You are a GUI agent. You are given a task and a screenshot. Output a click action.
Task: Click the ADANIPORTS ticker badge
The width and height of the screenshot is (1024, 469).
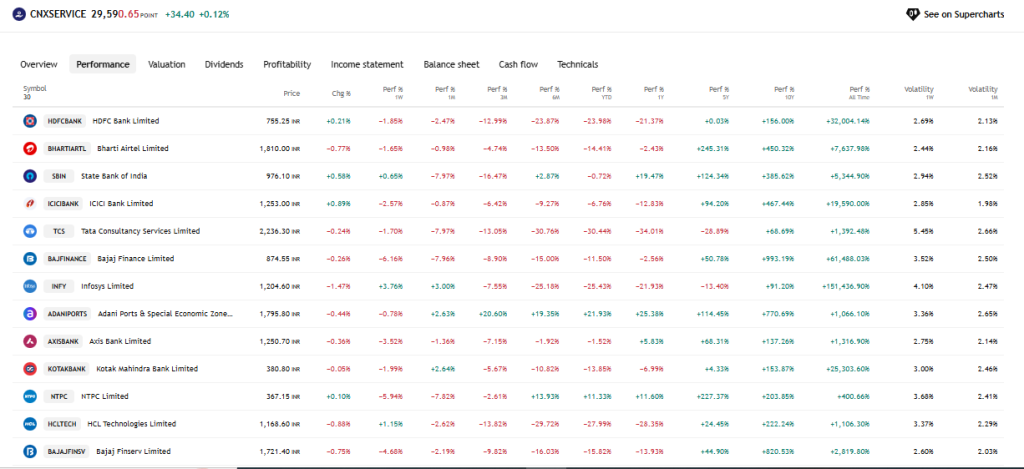point(67,314)
